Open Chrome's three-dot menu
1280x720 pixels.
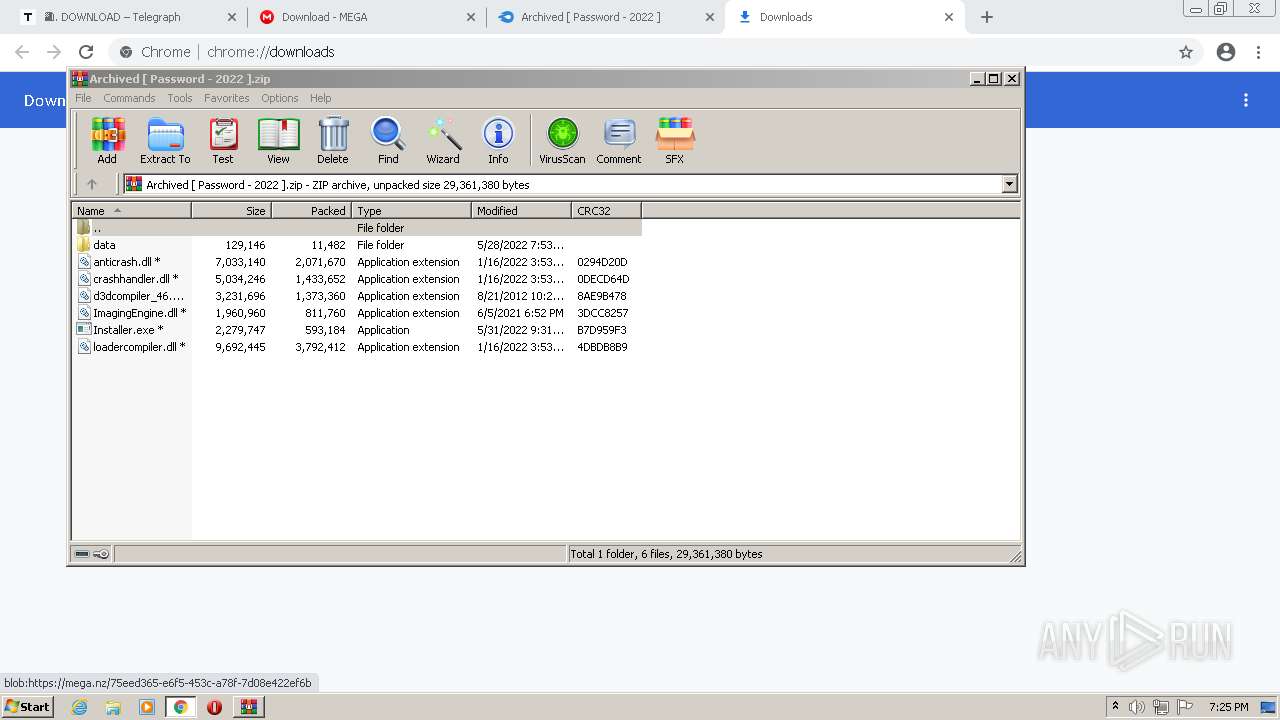click(x=1259, y=52)
